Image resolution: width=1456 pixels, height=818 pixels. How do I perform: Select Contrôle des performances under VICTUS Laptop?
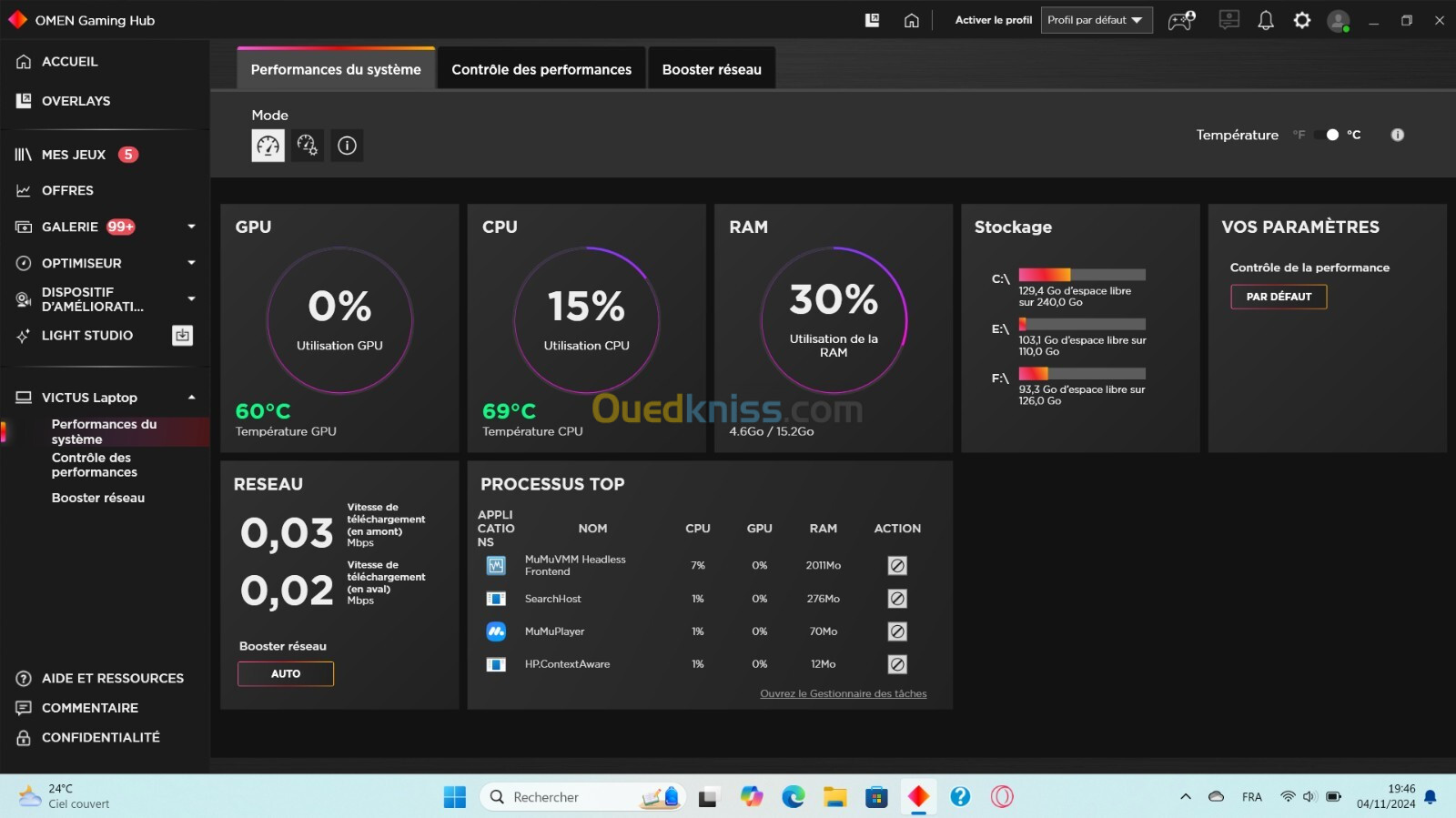click(x=95, y=465)
